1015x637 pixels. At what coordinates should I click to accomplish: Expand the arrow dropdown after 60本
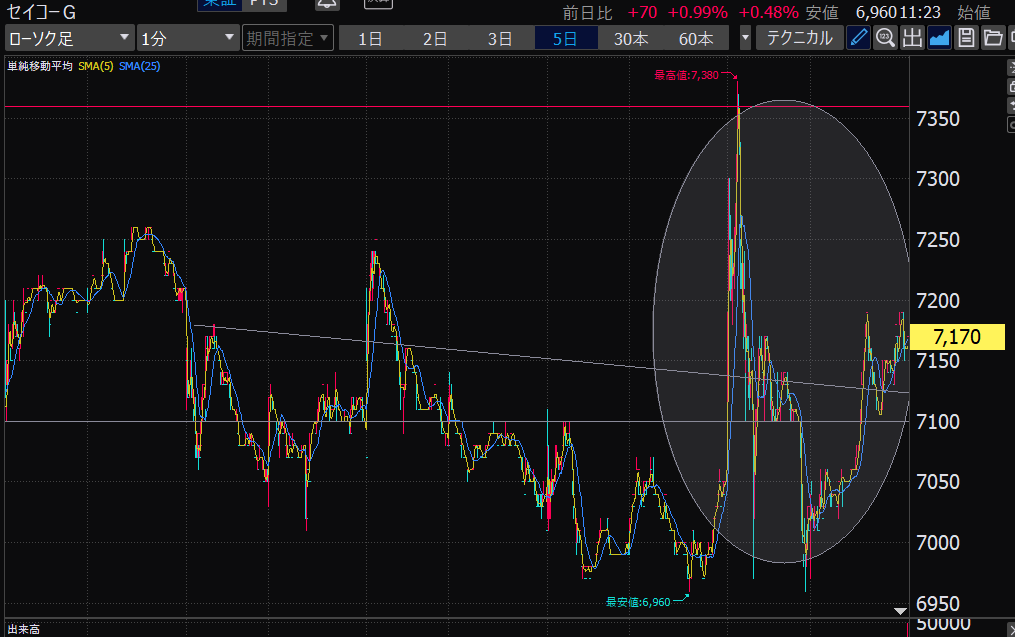tap(745, 39)
